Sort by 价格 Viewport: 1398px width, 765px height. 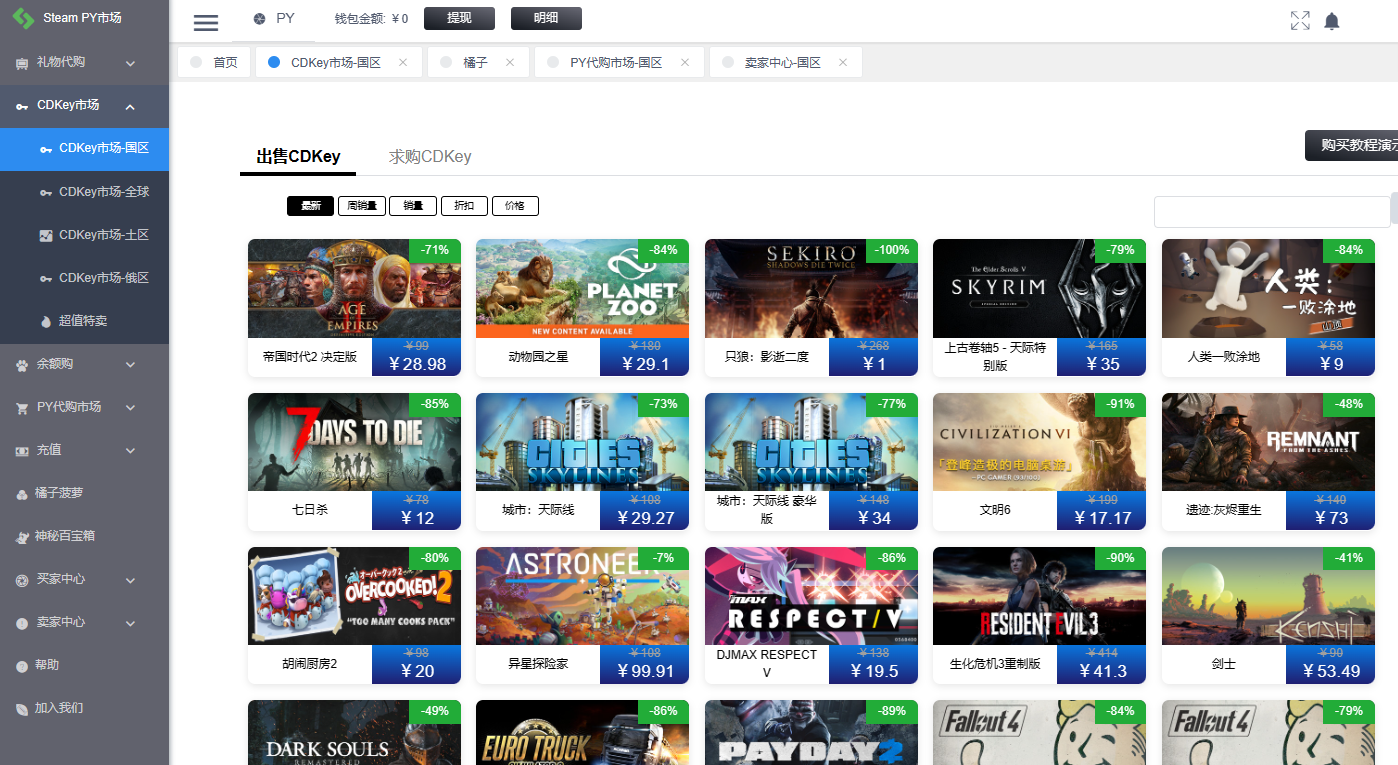pos(515,206)
